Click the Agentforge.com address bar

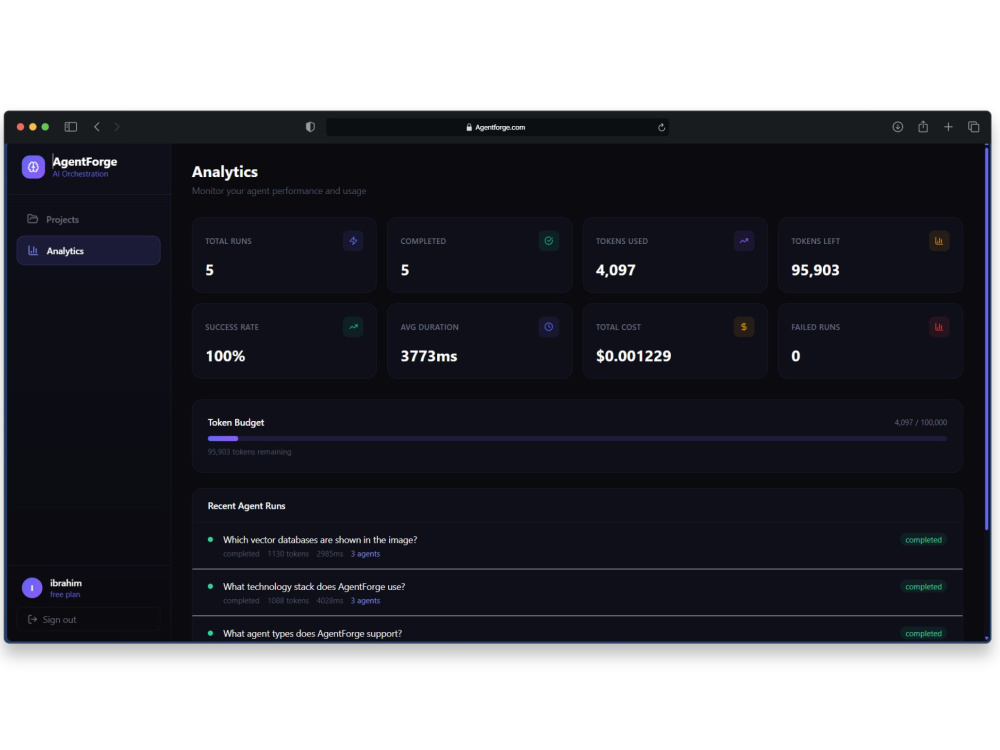[x=497, y=128]
